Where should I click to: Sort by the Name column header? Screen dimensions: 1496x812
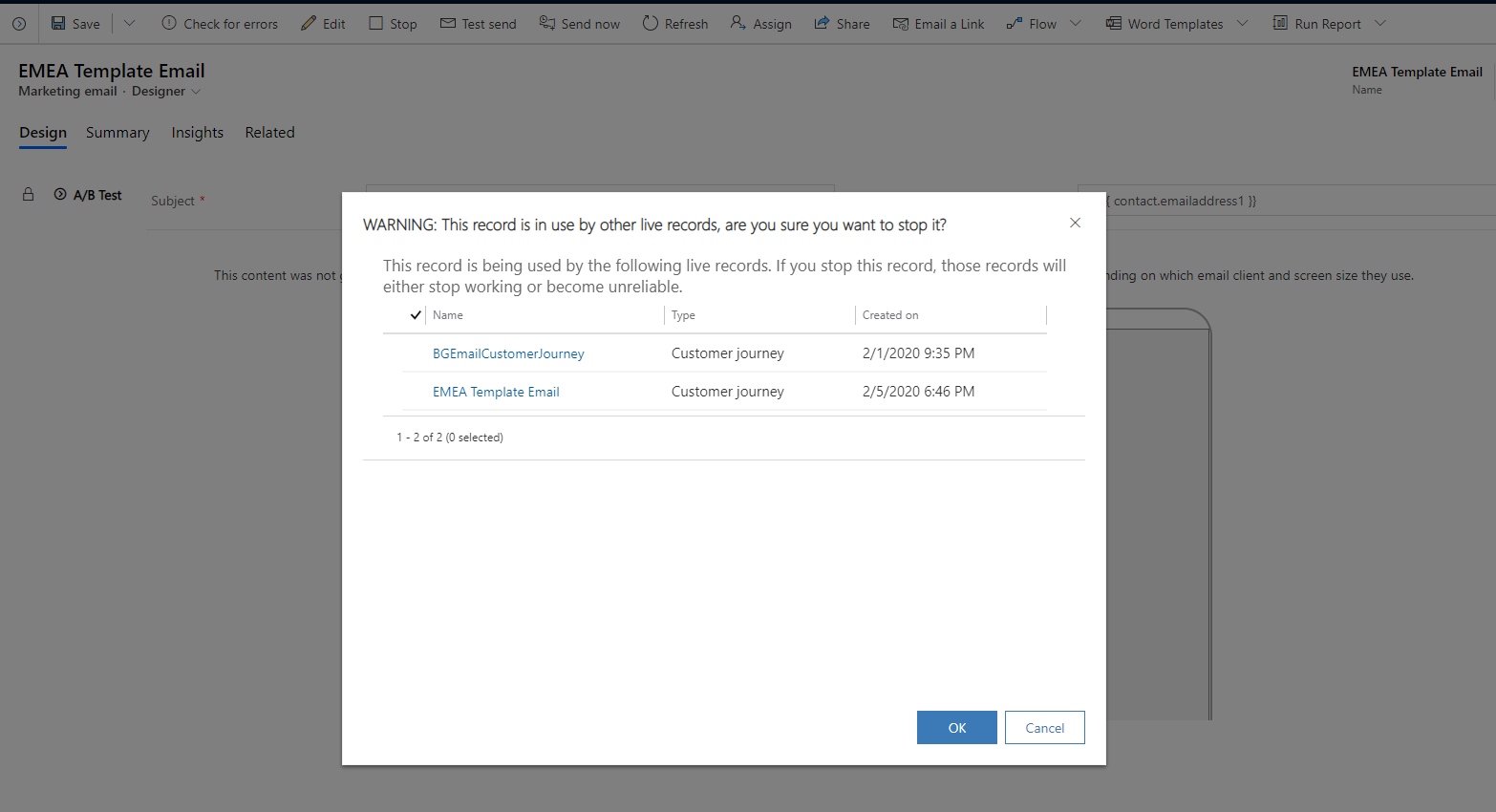pos(448,315)
